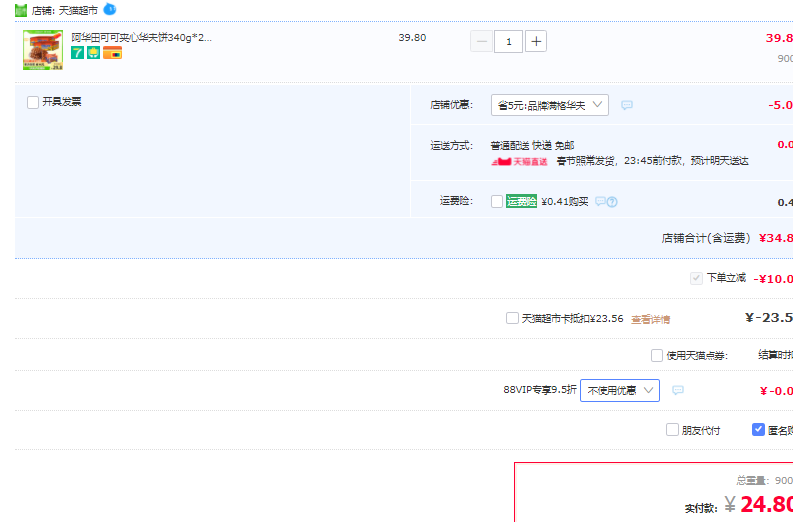This screenshot has width=793, height=522.
Task: Click the text 普通配送 快递 免邮
Action: click(533, 146)
